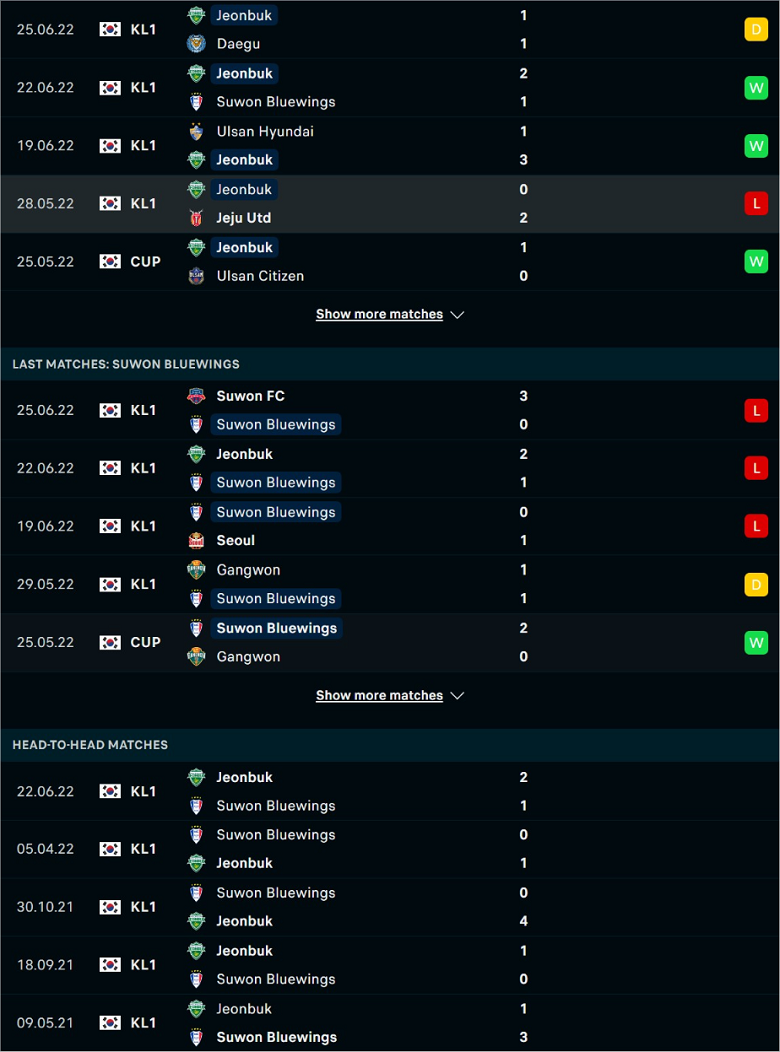Click the red L badge for Jeju Utd match
This screenshot has width=780, height=1052.
pos(756,203)
